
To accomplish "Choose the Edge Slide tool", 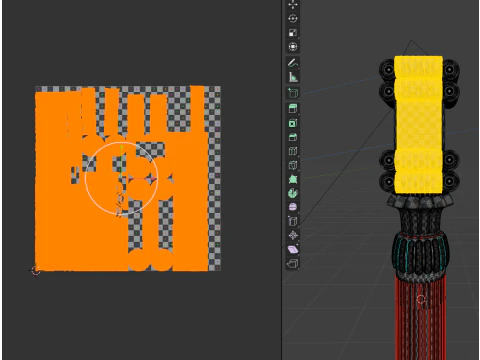I will click(293, 221).
